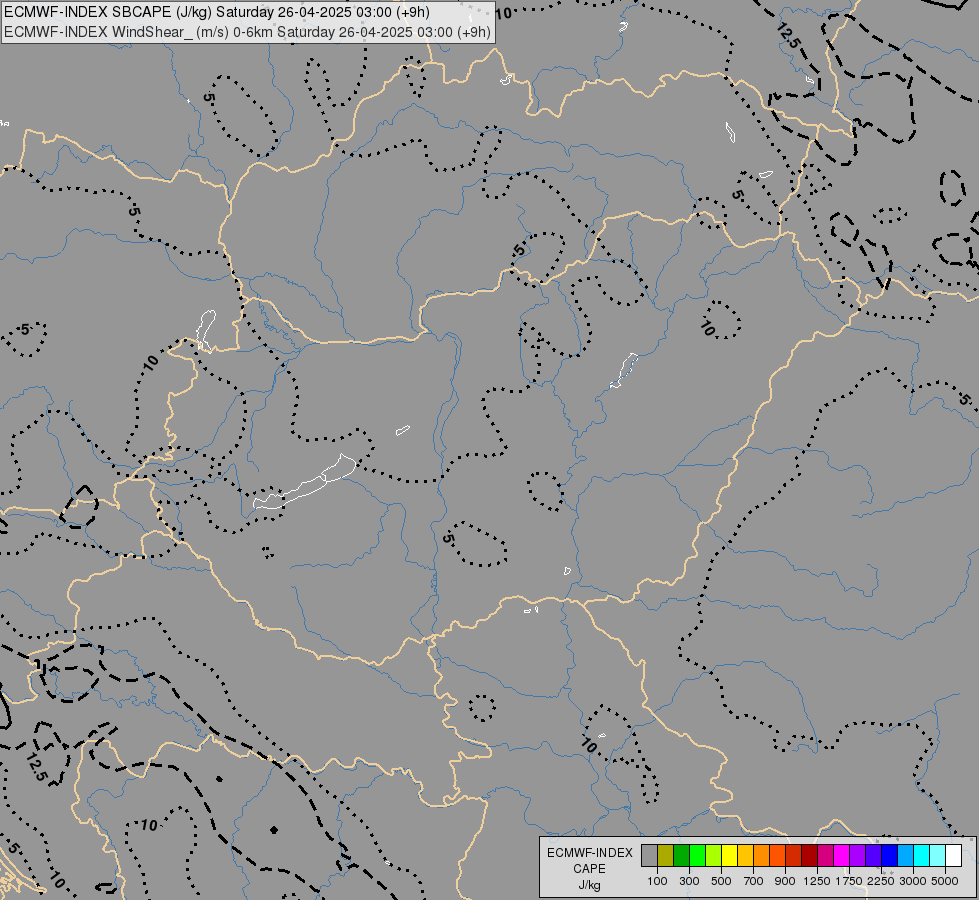The width and height of the screenshot is (979, 900).
Task: Select the olive swatch in CAPE legend
Action: 666,855
